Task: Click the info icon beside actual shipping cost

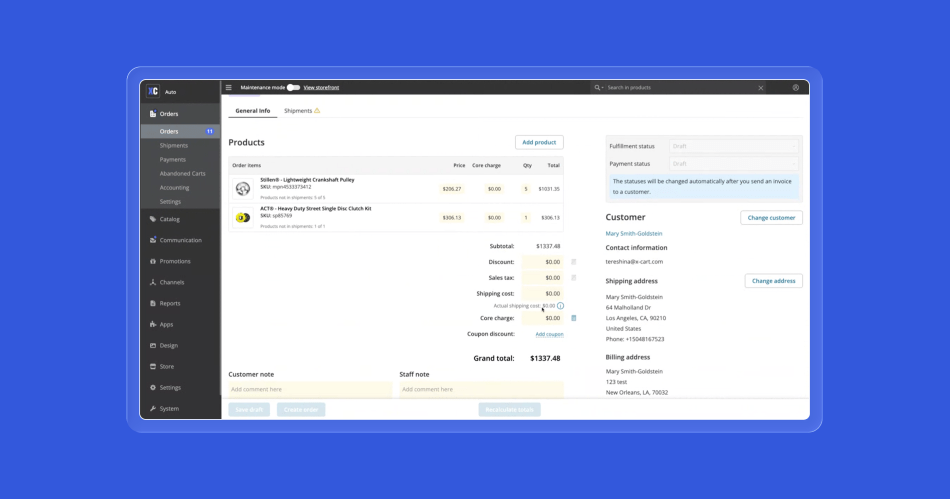Action: tap(561, 306)
